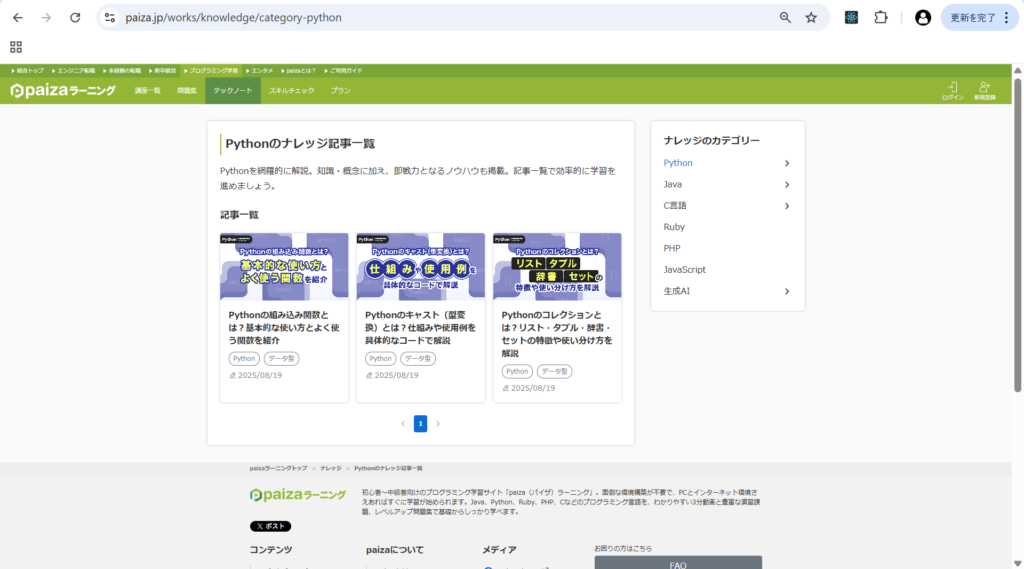Click the ログイン login icon

953,91
